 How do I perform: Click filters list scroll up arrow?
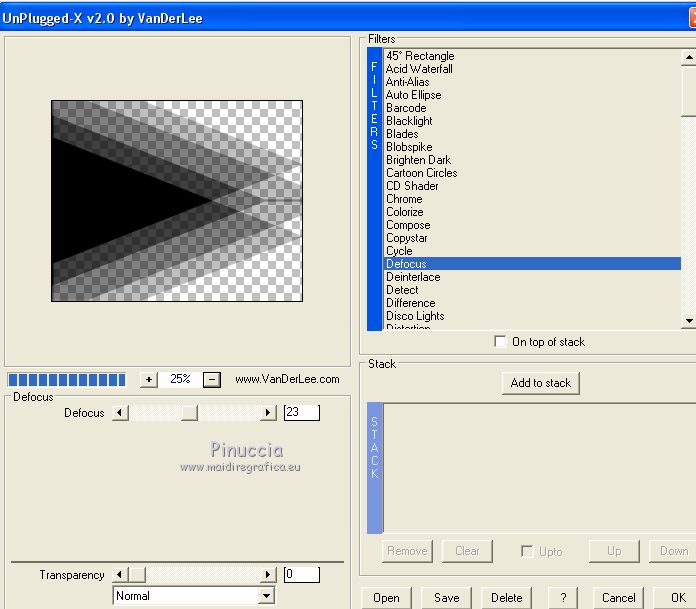688,57
